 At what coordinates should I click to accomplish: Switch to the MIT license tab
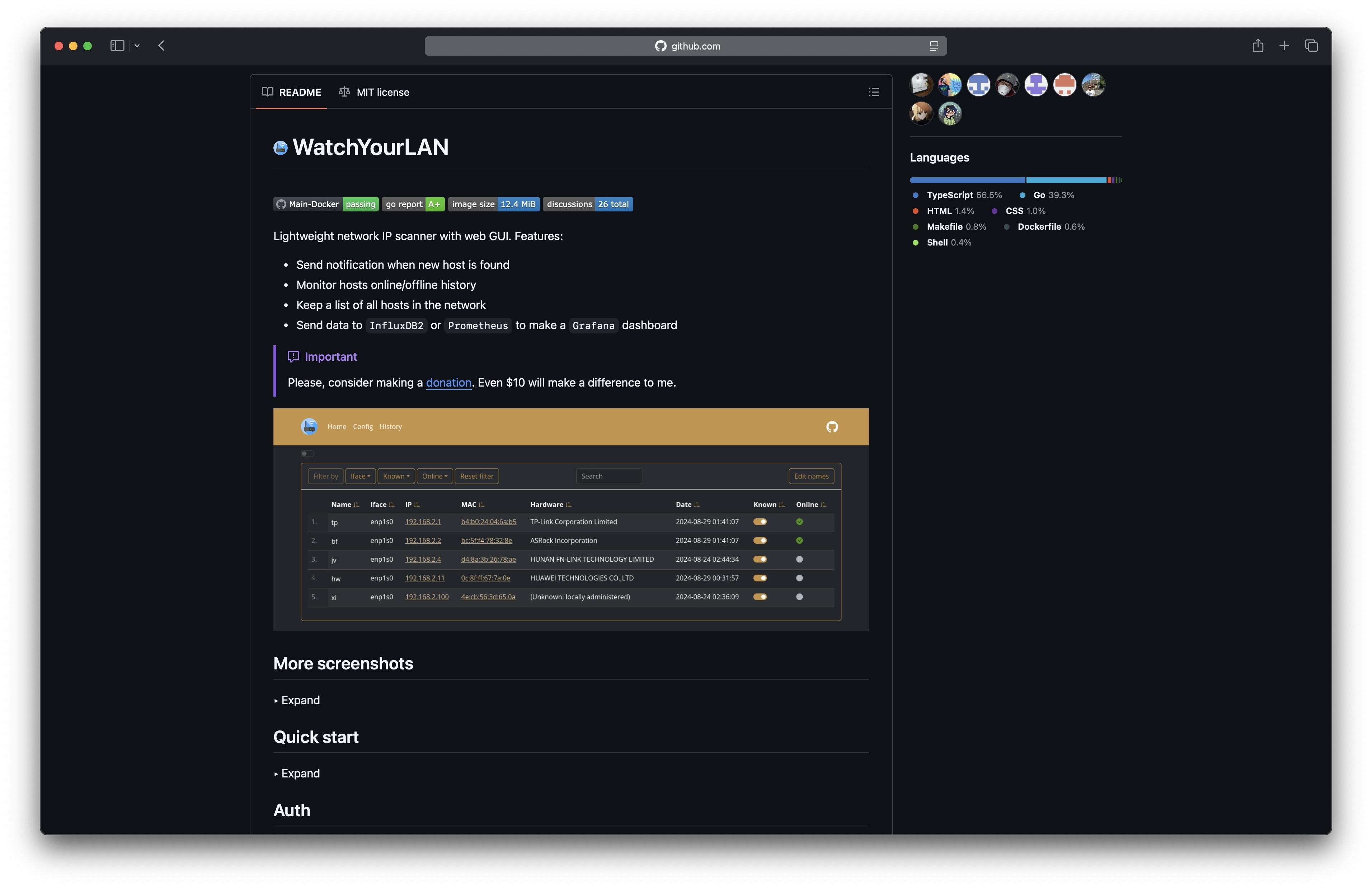tap(374, 92)
